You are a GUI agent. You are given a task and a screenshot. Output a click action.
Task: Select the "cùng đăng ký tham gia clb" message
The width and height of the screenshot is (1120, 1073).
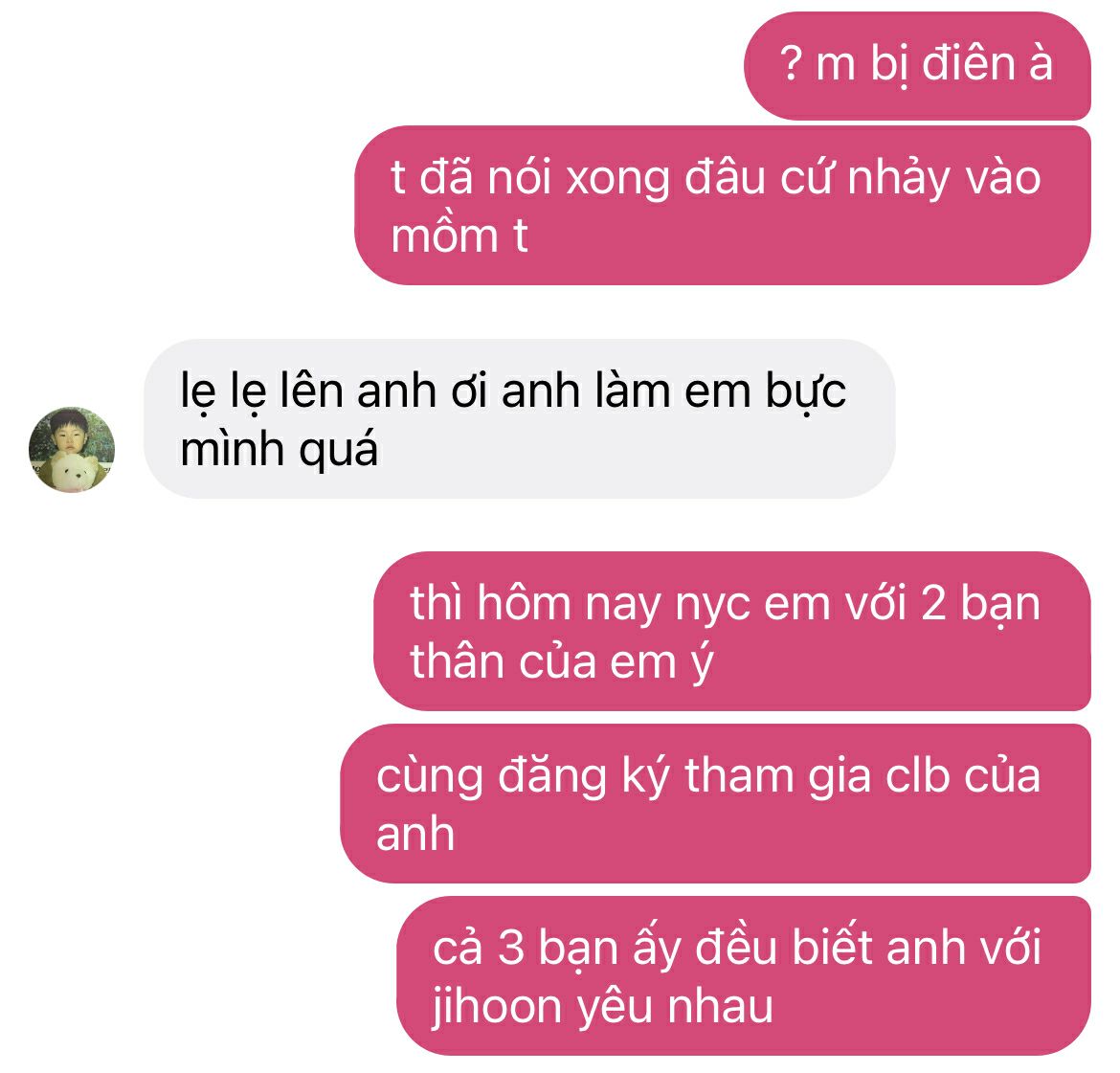716,804
